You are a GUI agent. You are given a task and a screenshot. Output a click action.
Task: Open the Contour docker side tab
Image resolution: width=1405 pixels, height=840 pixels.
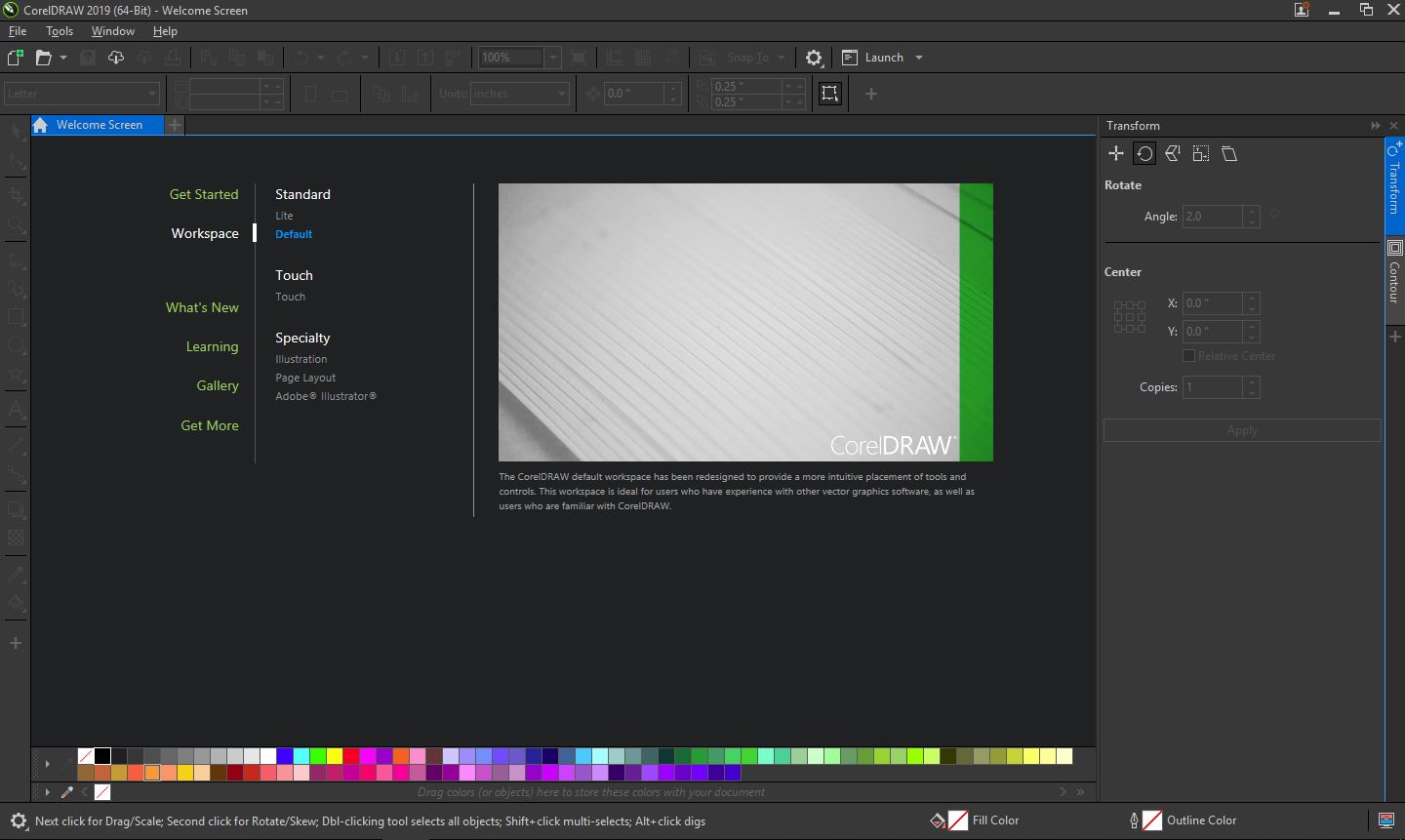pyautogui.click(x=1394, y=273)
